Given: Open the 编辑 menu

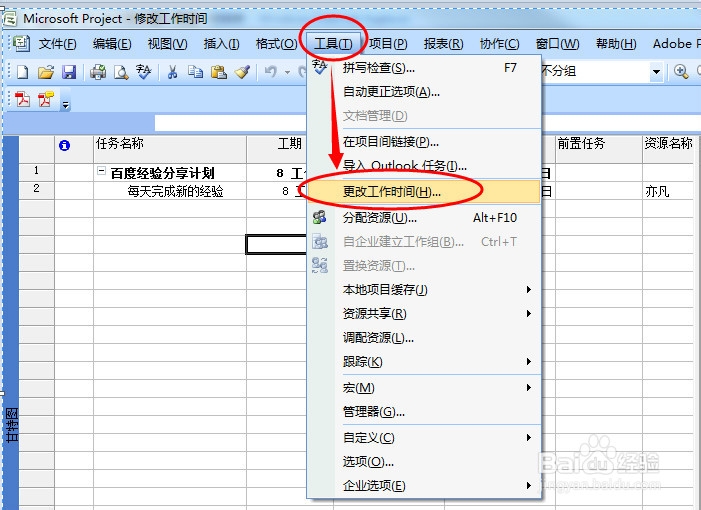Looking at the screenshot, I should click(112, 44).
